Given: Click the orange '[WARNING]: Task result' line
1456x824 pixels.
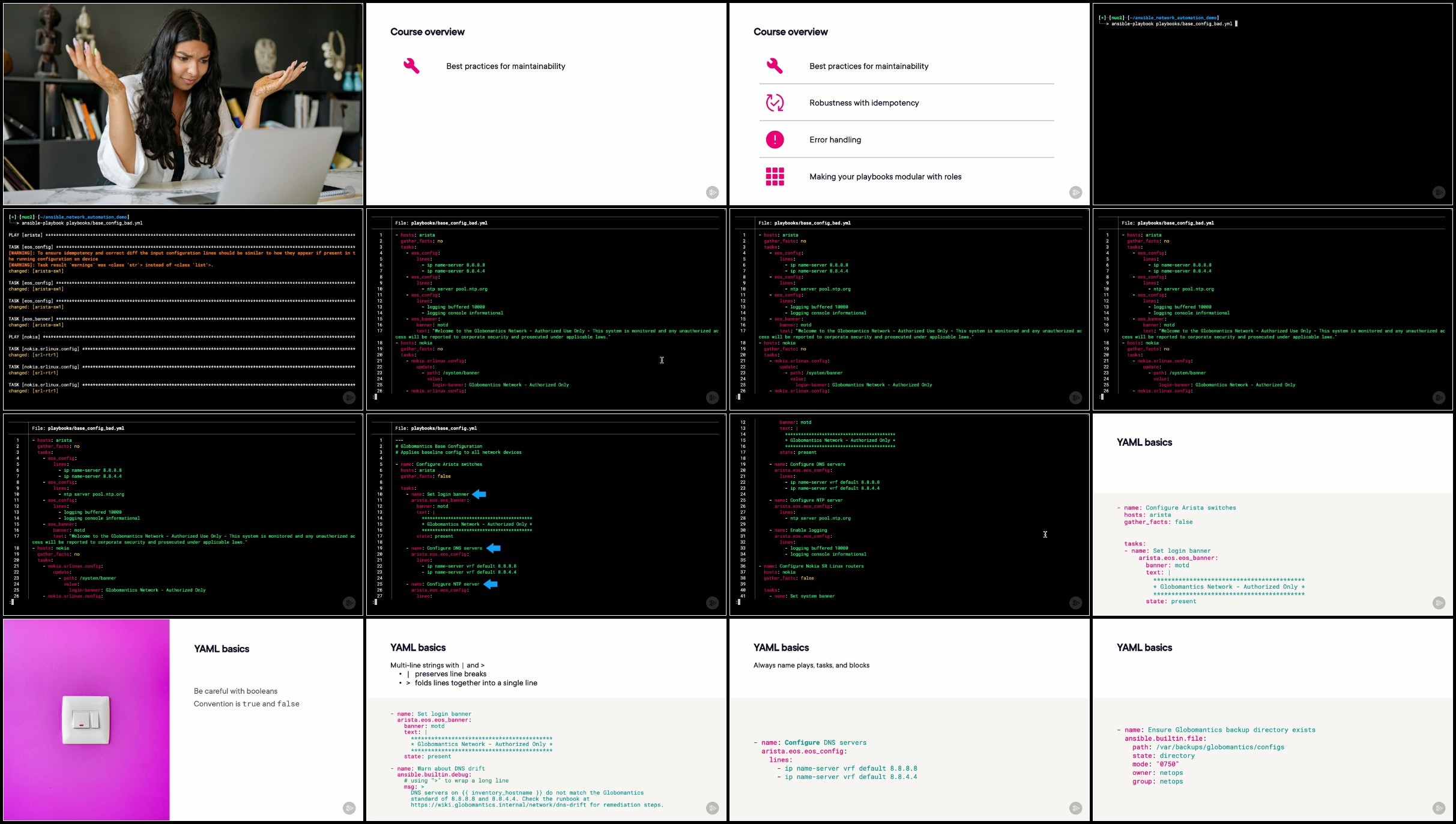Looking at the screenshot, I should pyautogui.click(x=111, y=265).
